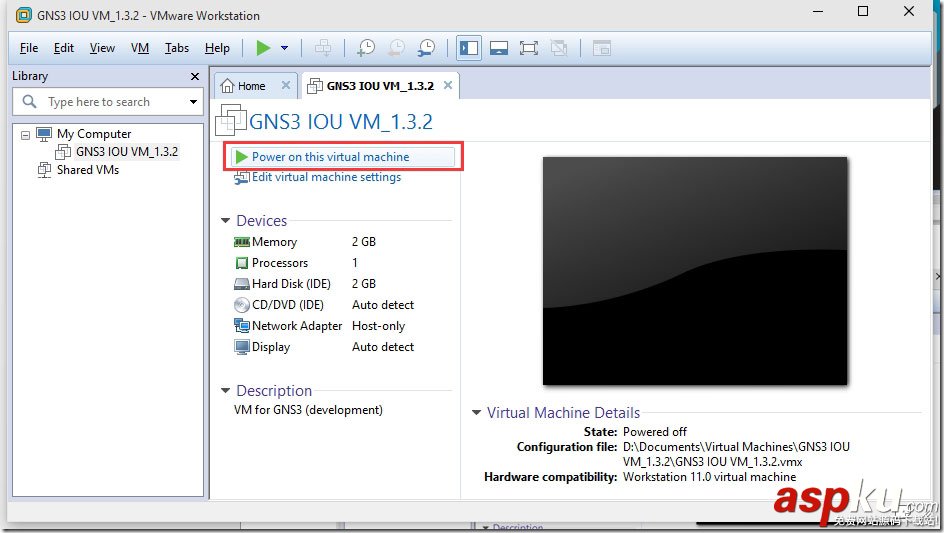Open the library search dropdown arrow
Viewport: 944px width, 533px height.
193,102
